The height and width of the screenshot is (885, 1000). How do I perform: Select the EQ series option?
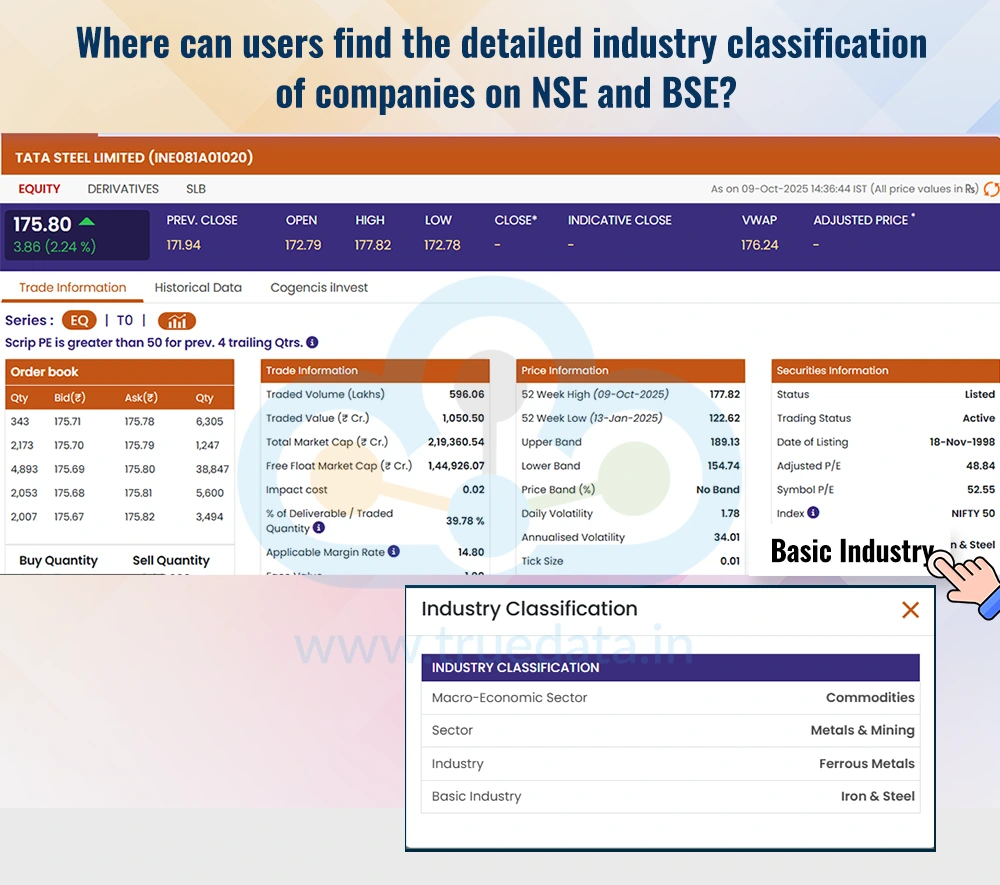tap(79, 320)
